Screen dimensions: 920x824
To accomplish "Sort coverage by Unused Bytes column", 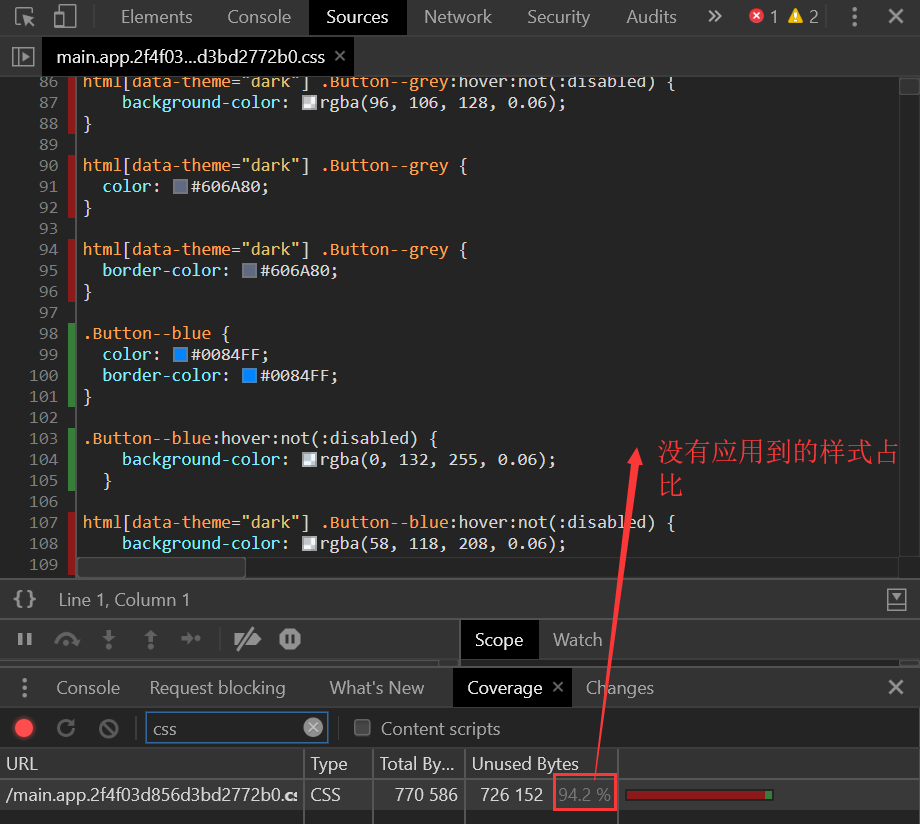I will coord(541,764).
